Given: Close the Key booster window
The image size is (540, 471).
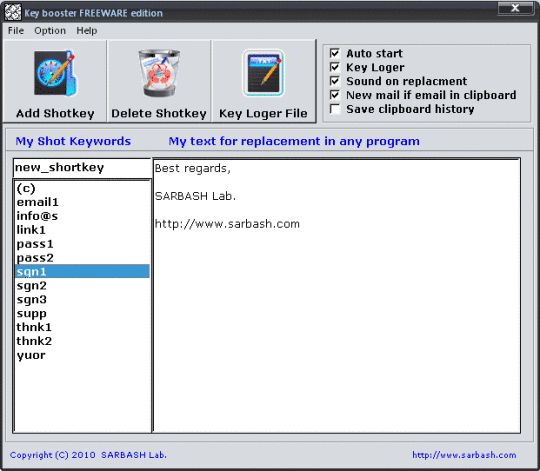Looking at the screenshot, I should coord(515,8).
